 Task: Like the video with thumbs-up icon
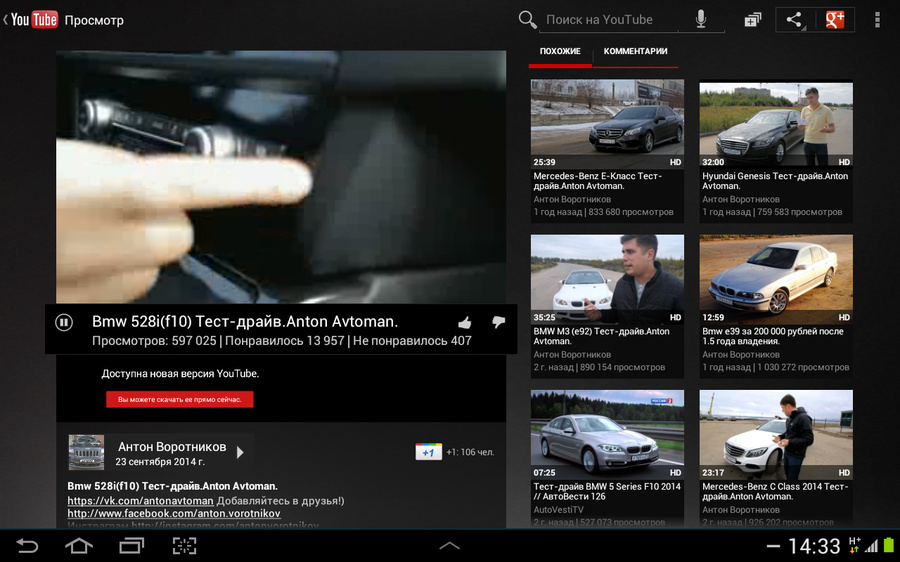pyautogui.click(x=465, y=323)
